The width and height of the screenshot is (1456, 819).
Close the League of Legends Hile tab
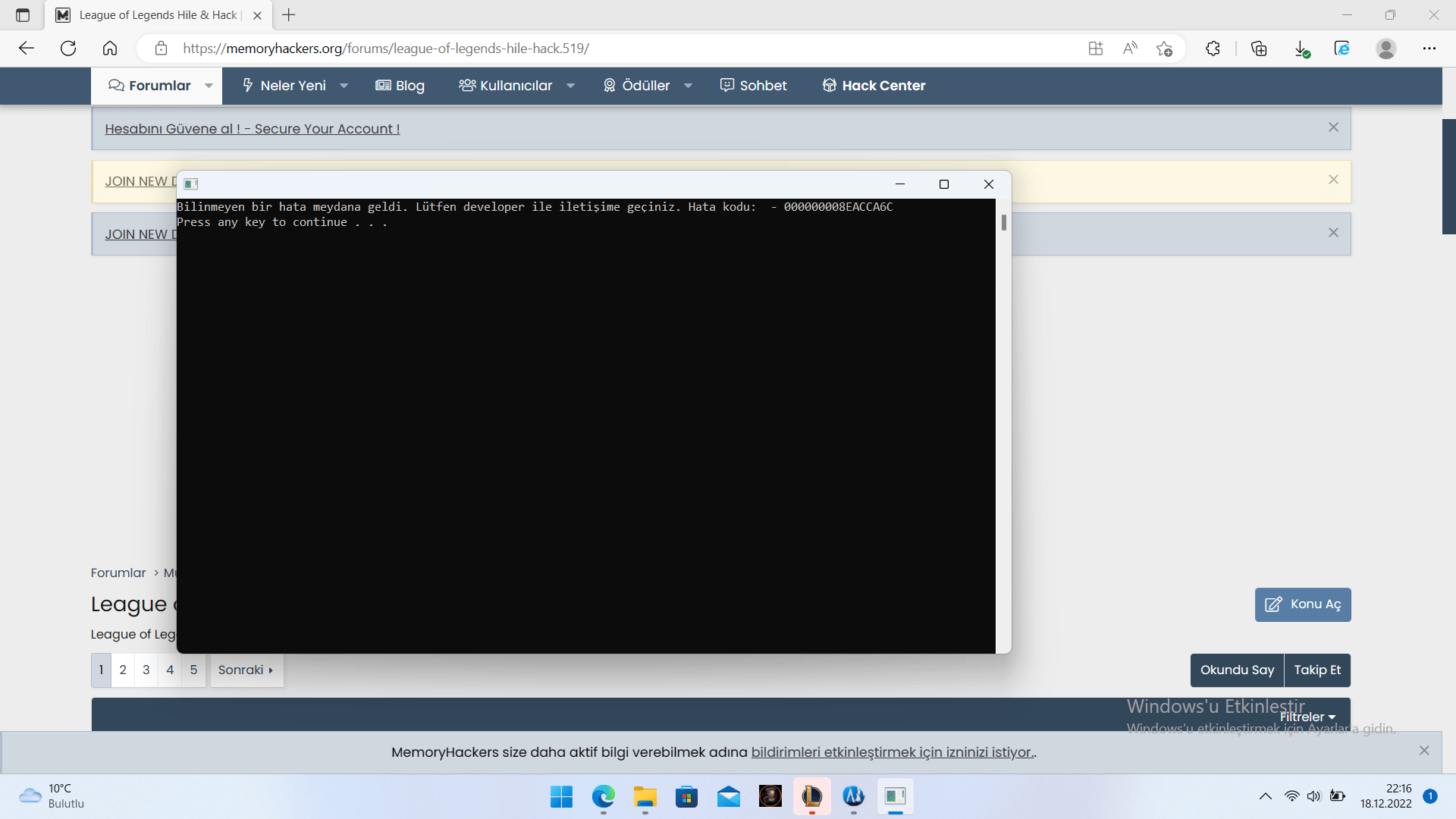(x=257, y=15)
